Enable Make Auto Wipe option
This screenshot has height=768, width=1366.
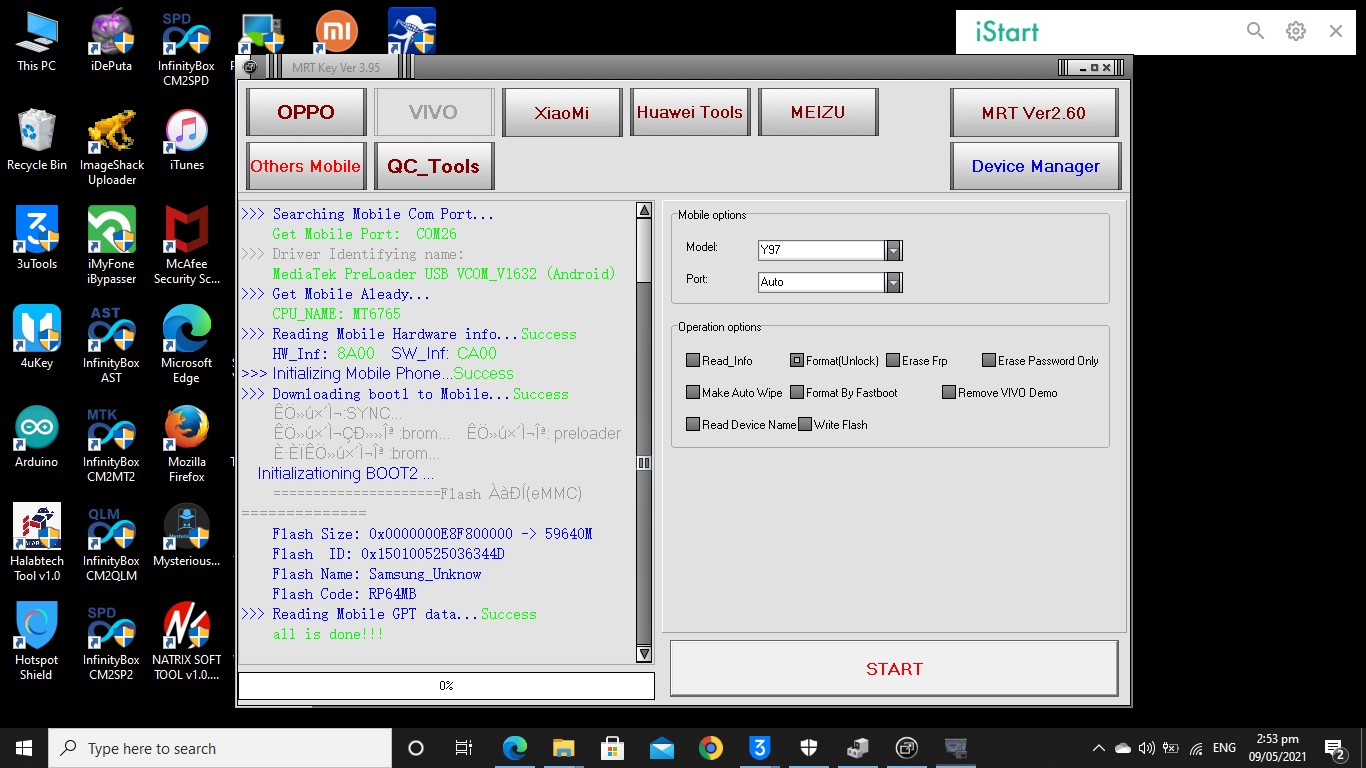[693, 393]
